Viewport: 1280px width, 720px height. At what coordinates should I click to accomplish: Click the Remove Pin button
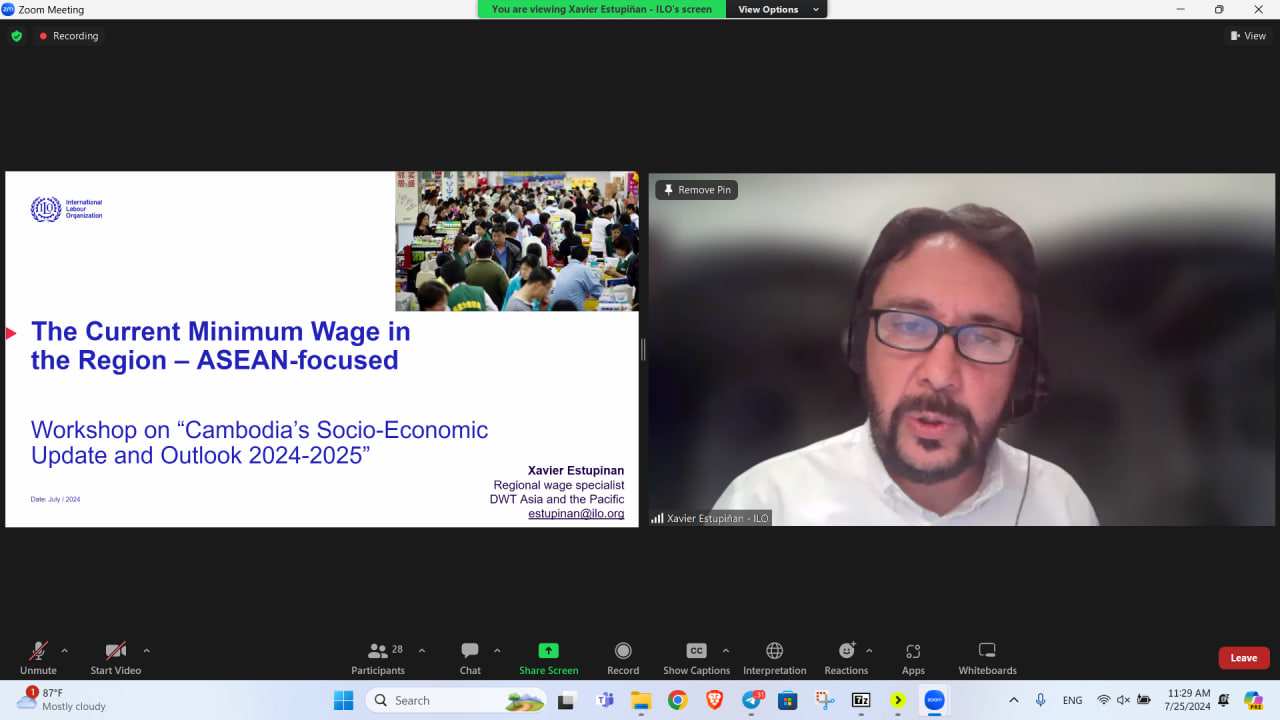(696, 190)
